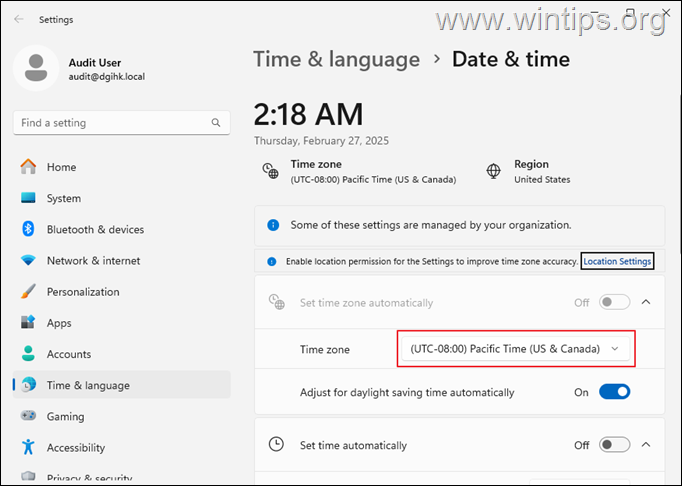The image size is (682, 486).
Task: Click the Personalization paintbrush icon
Action: tap(28, 292)
